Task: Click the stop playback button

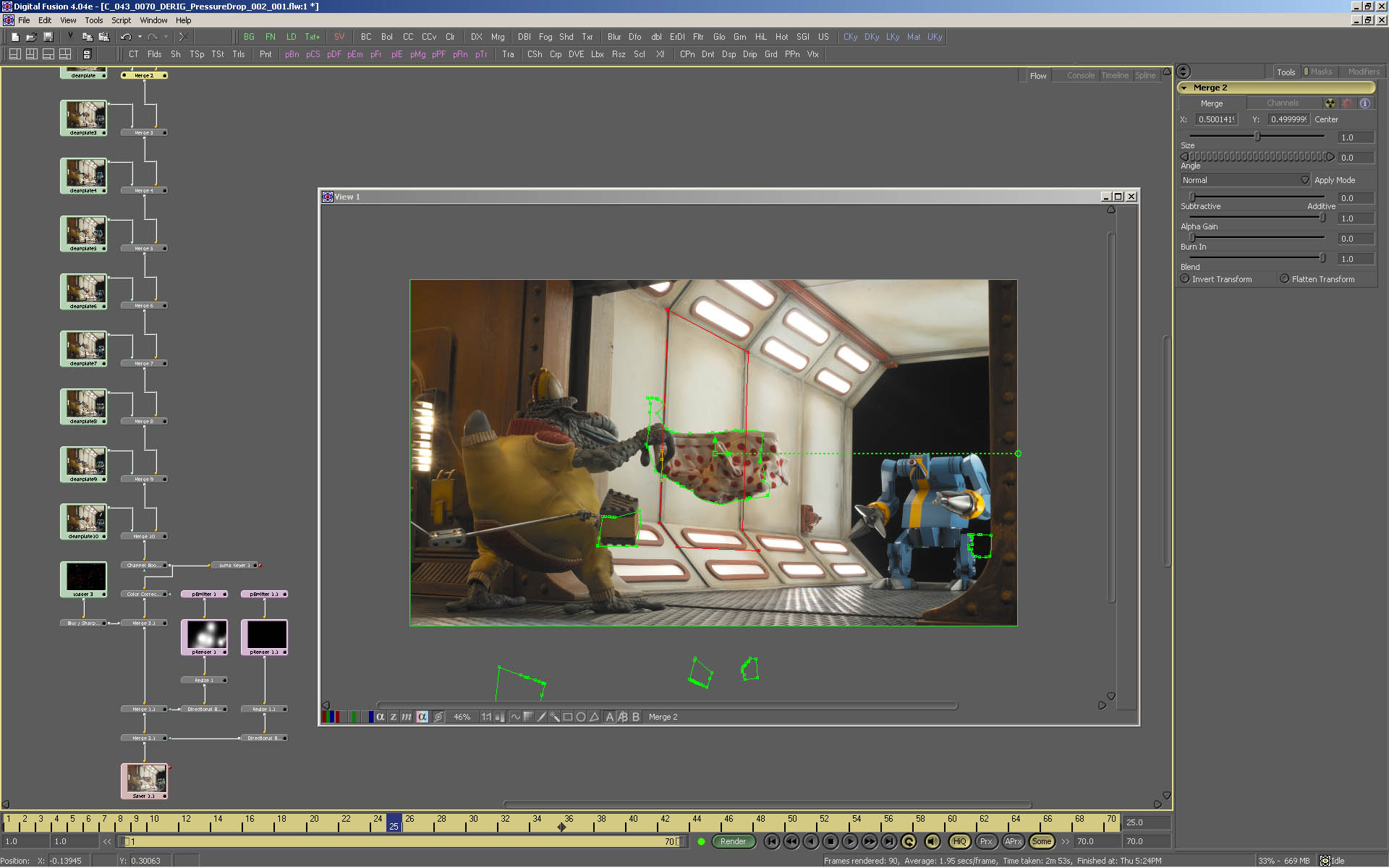Action: click(x=831, y=841)
